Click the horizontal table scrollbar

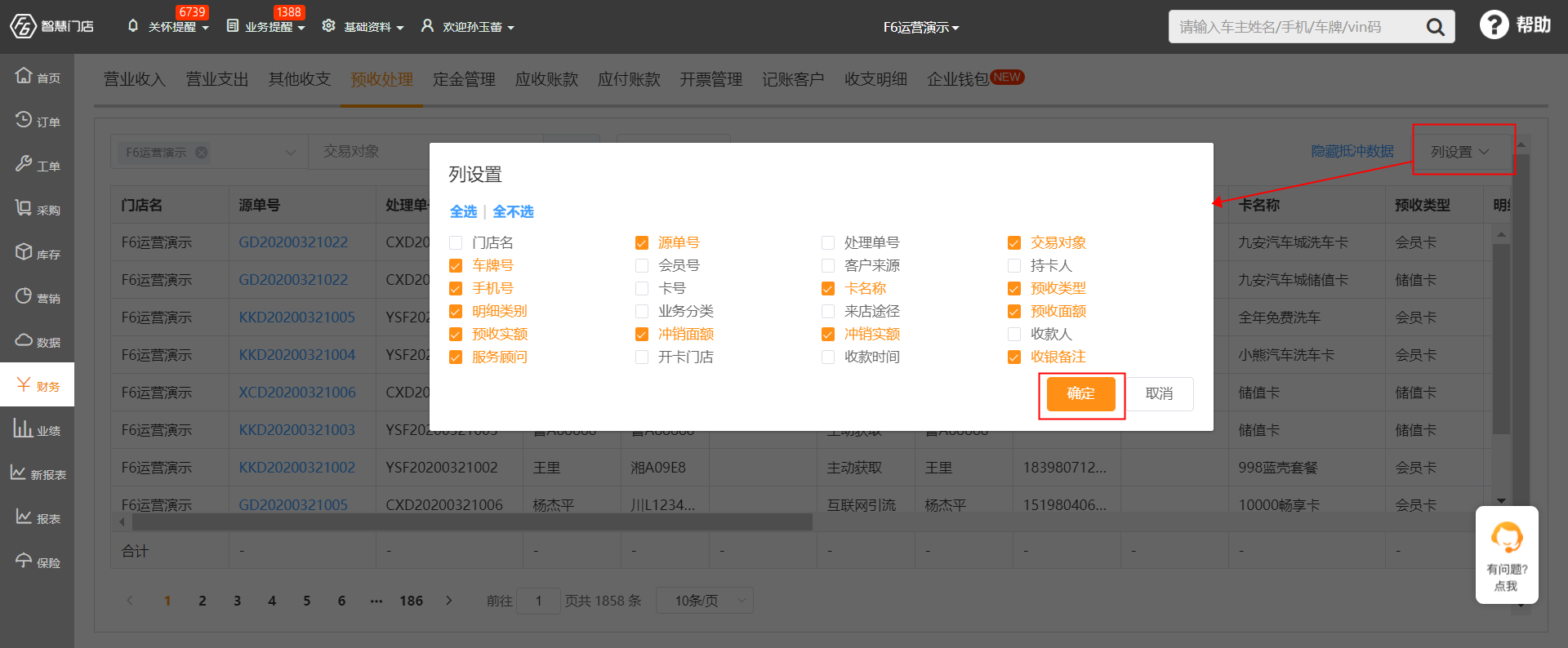click(472, 522)
